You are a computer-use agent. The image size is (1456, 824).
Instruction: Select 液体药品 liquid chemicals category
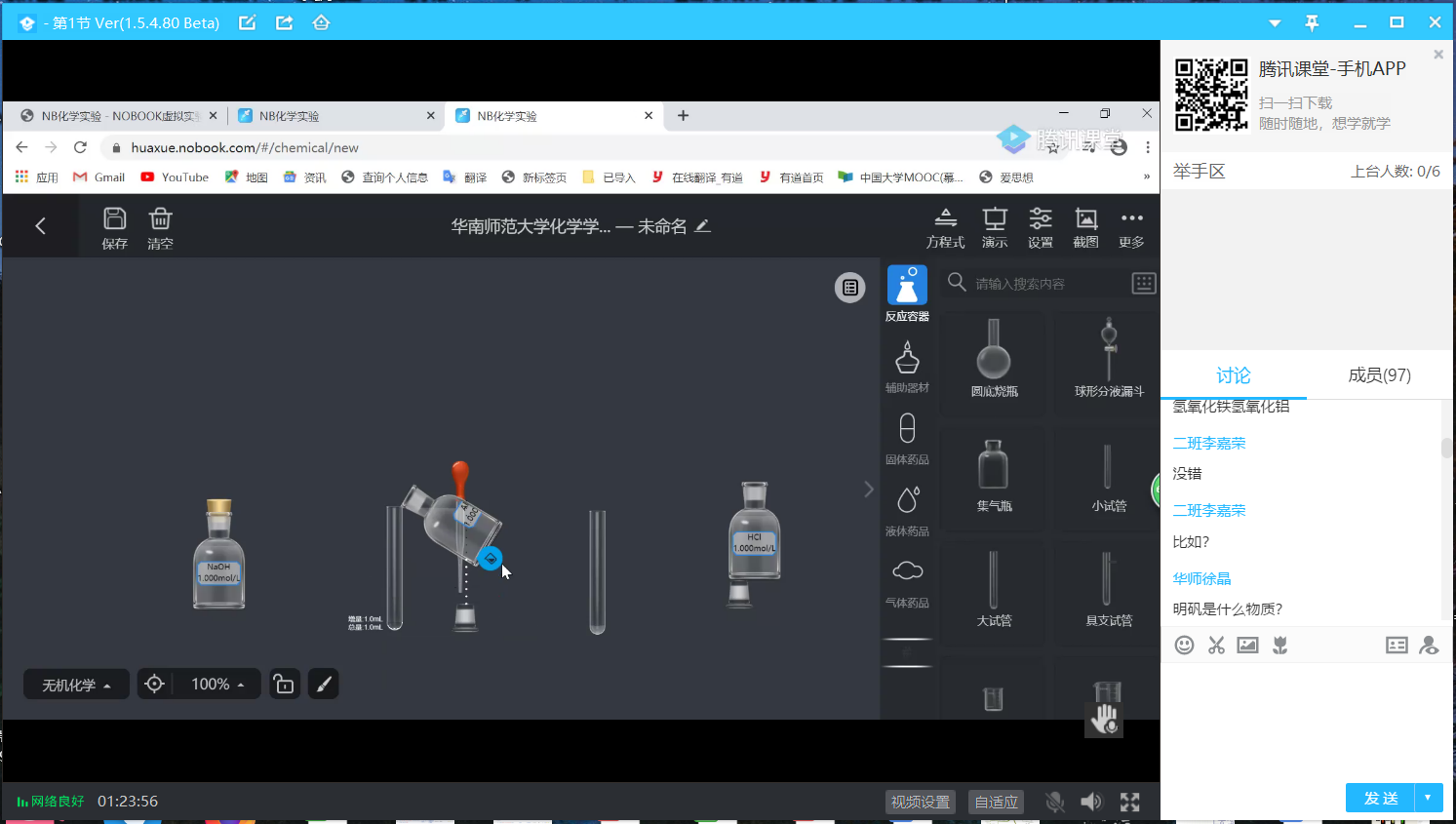pyautogui.click(x=907, y=511)
